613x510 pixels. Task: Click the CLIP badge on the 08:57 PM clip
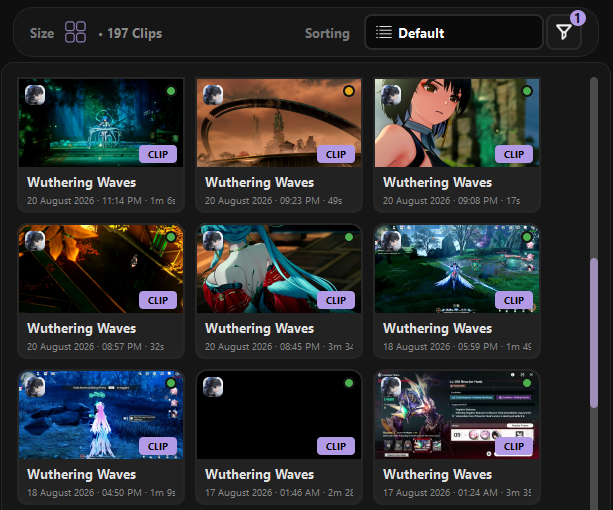click(158, 300)
